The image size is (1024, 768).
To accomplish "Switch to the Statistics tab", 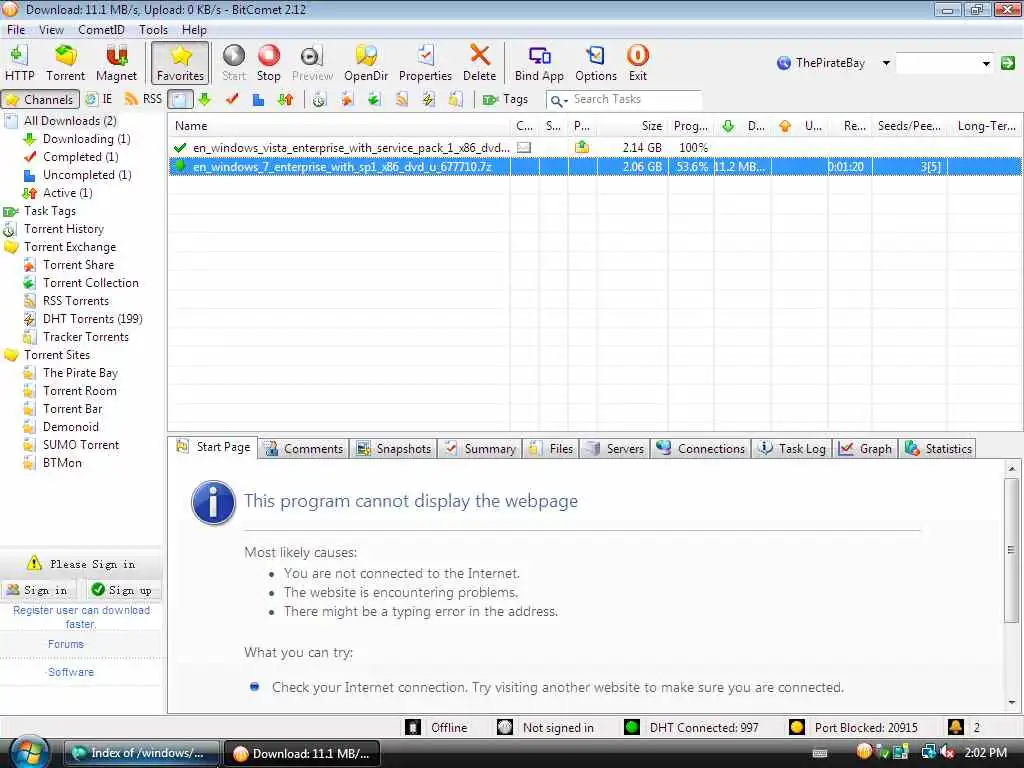I will pos(938,449).
